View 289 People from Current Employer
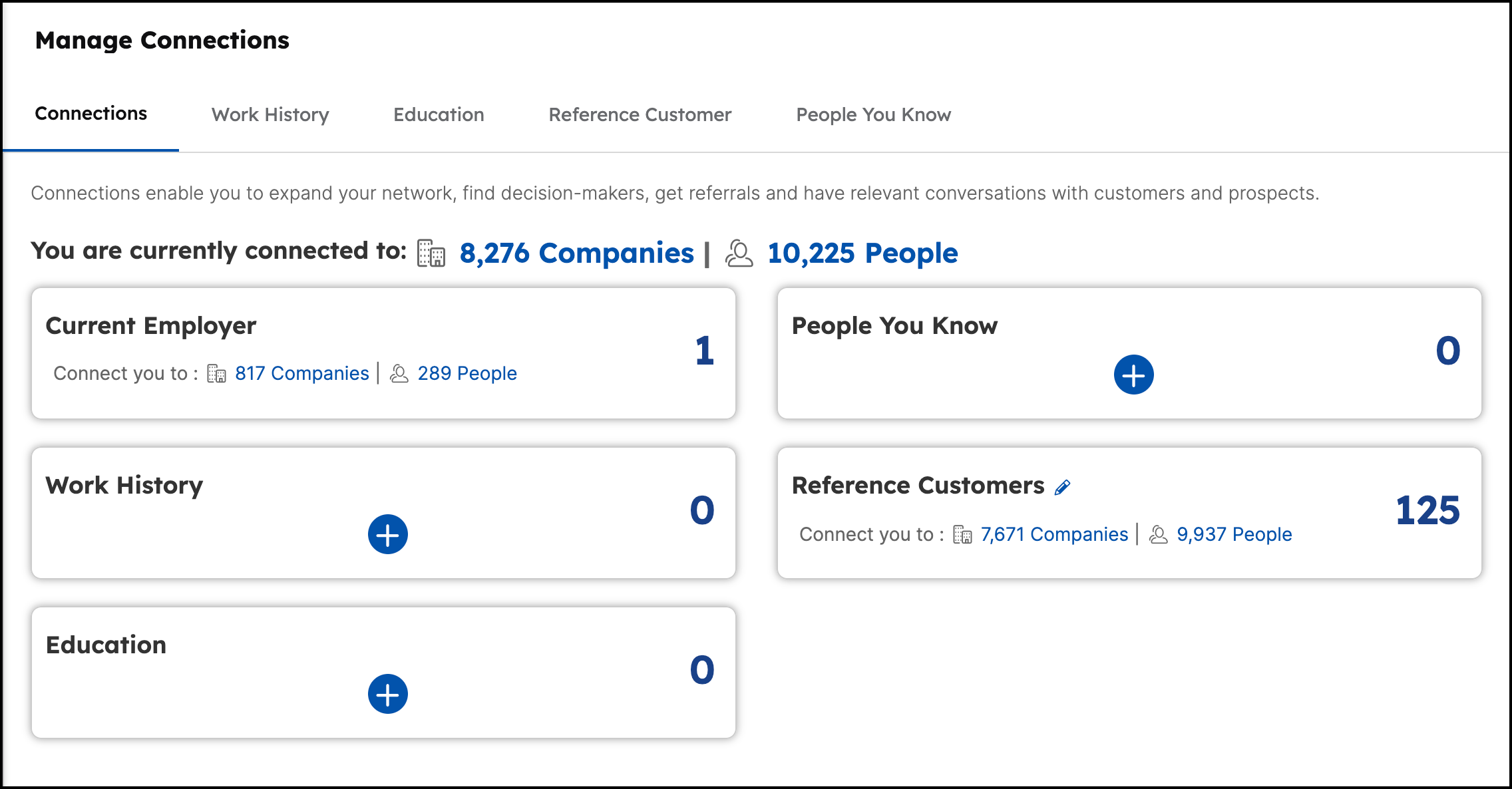The width and height of the screenshot is (1512, 789). pos(467,373)
